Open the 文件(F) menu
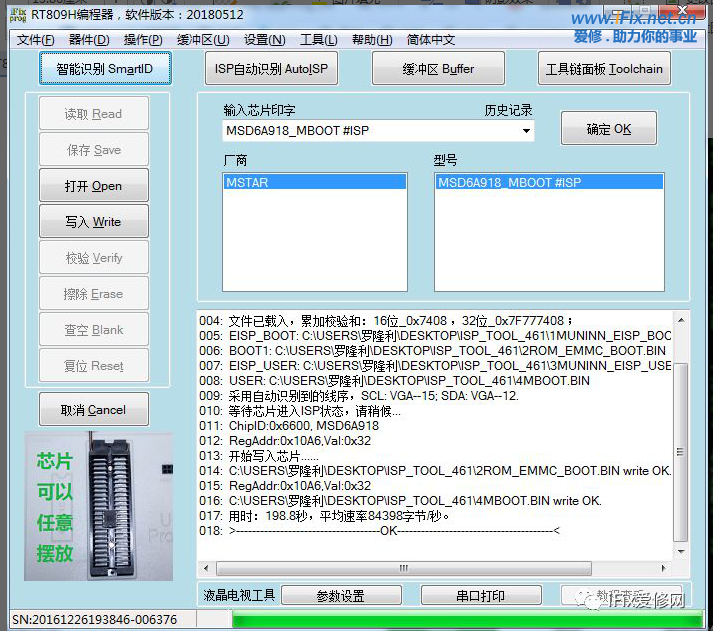The width and height of the screenshot is (713, 631). point(36,40)
